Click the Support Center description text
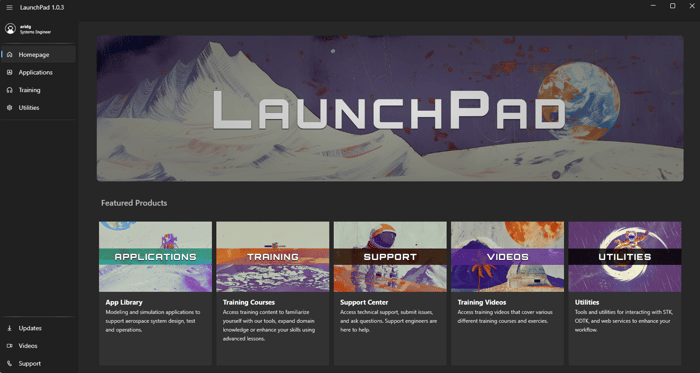 tap(388, 321)
